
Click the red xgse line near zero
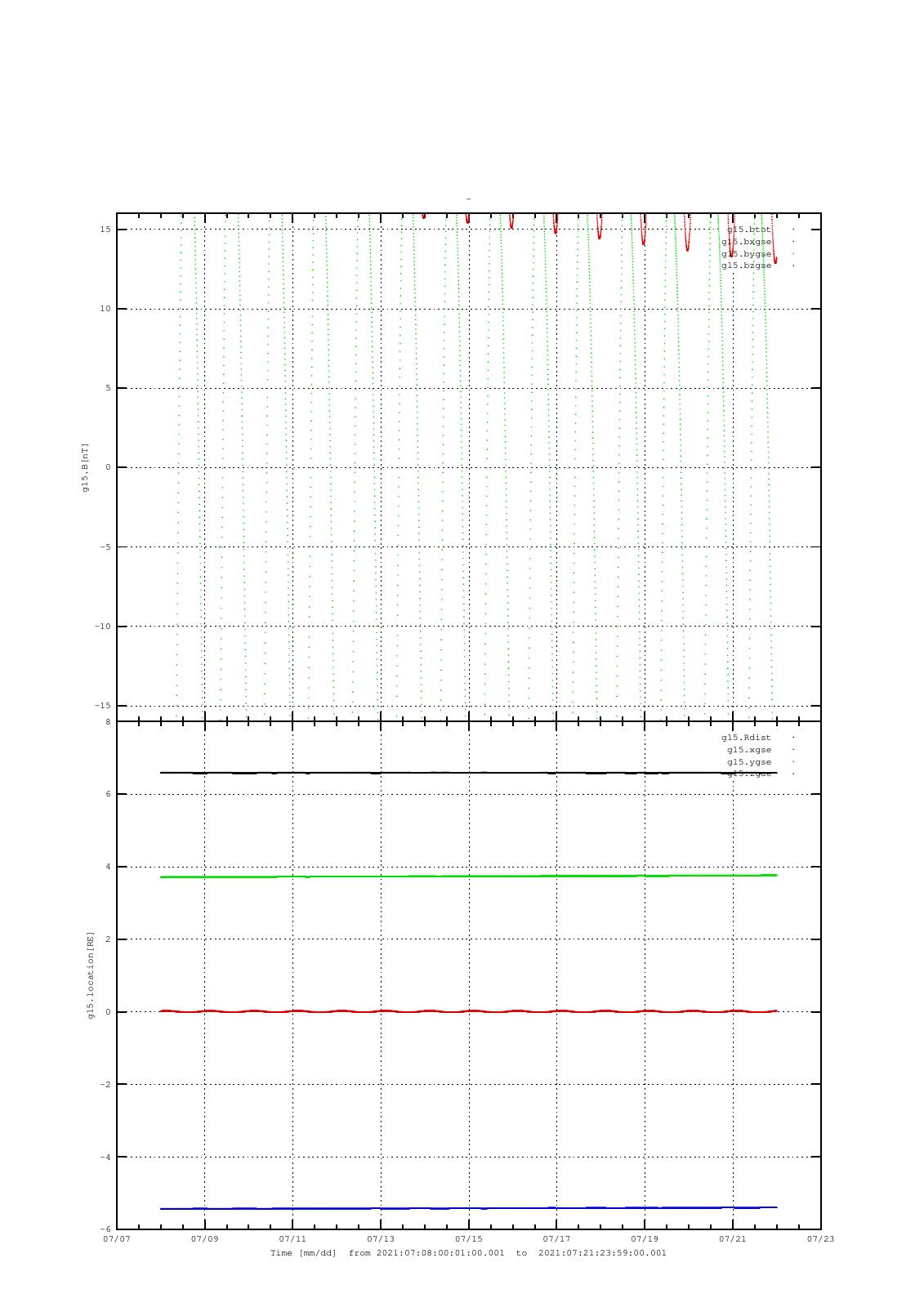468,1011
